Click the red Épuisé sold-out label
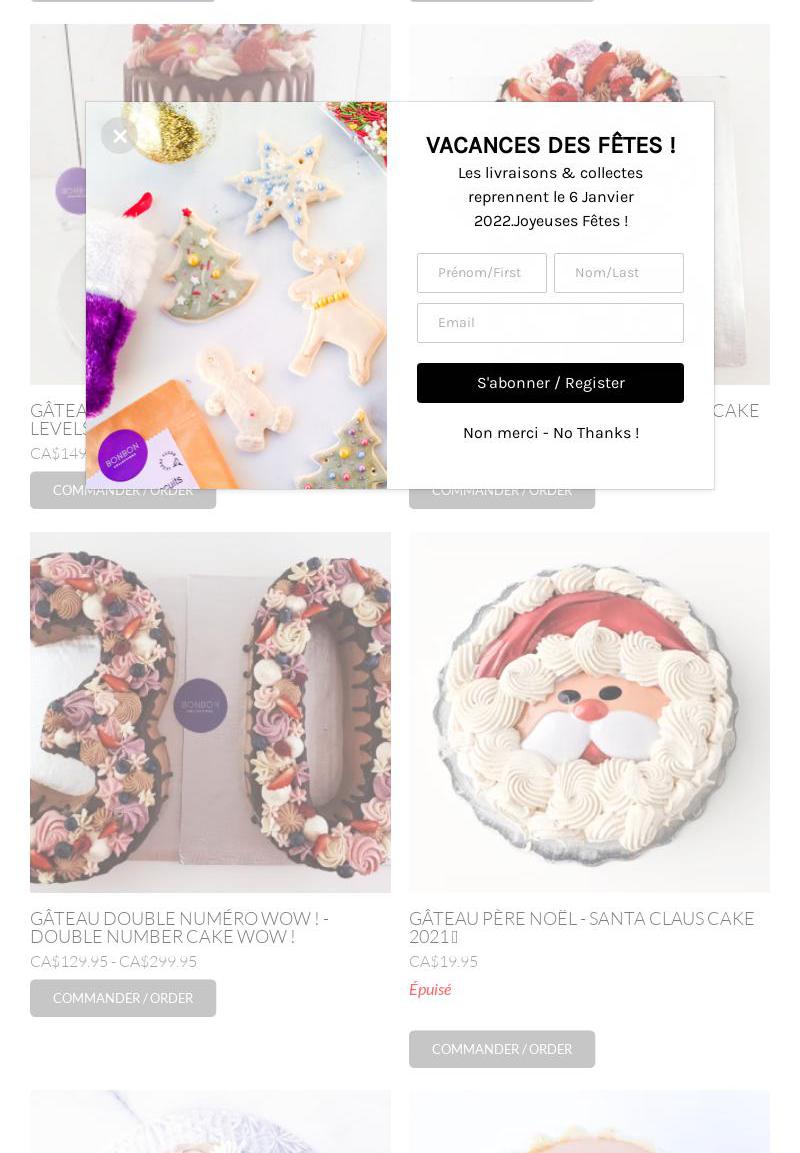The width and height of the screenshot is (800, 1153). [430, 989]
